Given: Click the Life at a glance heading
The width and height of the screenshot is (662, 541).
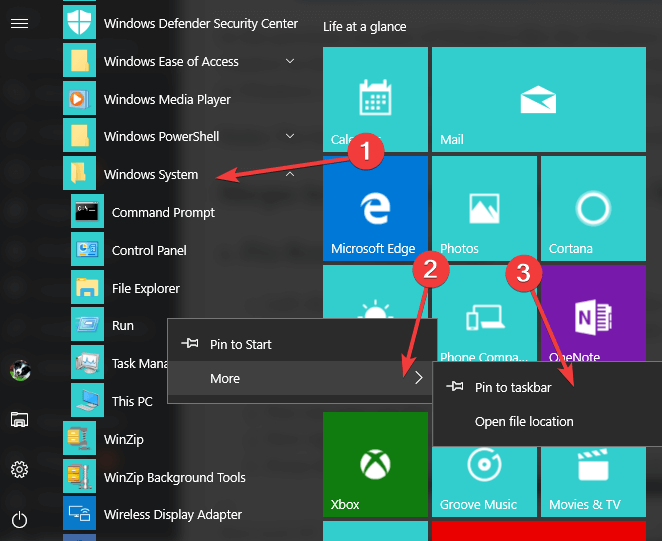Looking at the screenshot, I should coord(365,27).
